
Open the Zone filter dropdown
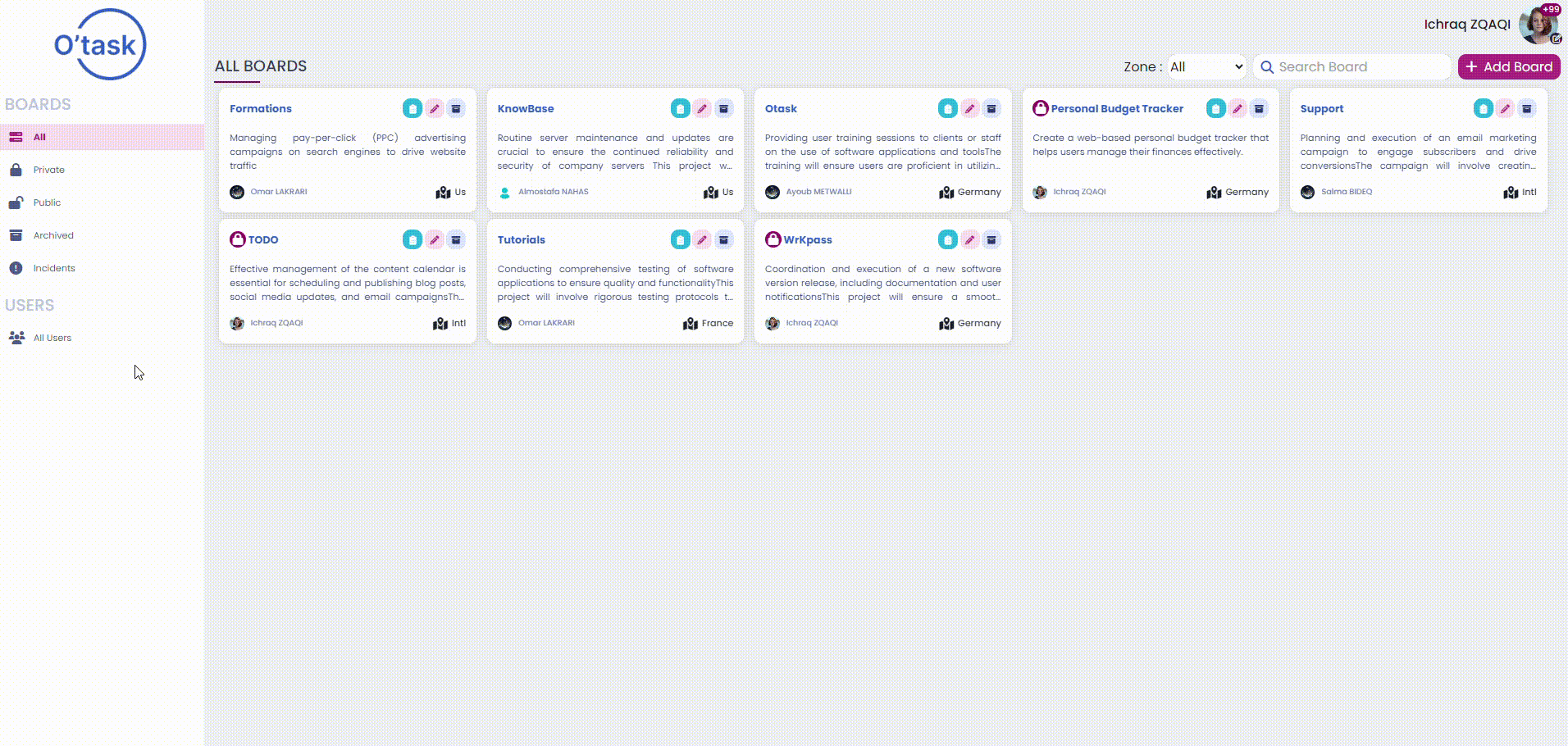point(1206,67)
